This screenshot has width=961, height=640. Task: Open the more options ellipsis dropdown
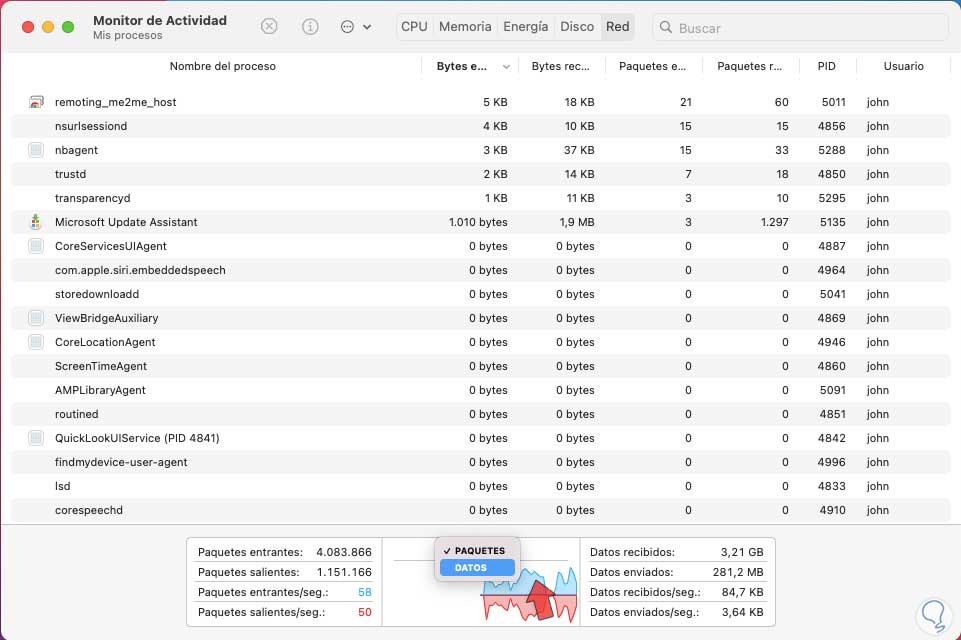point(355,27)
